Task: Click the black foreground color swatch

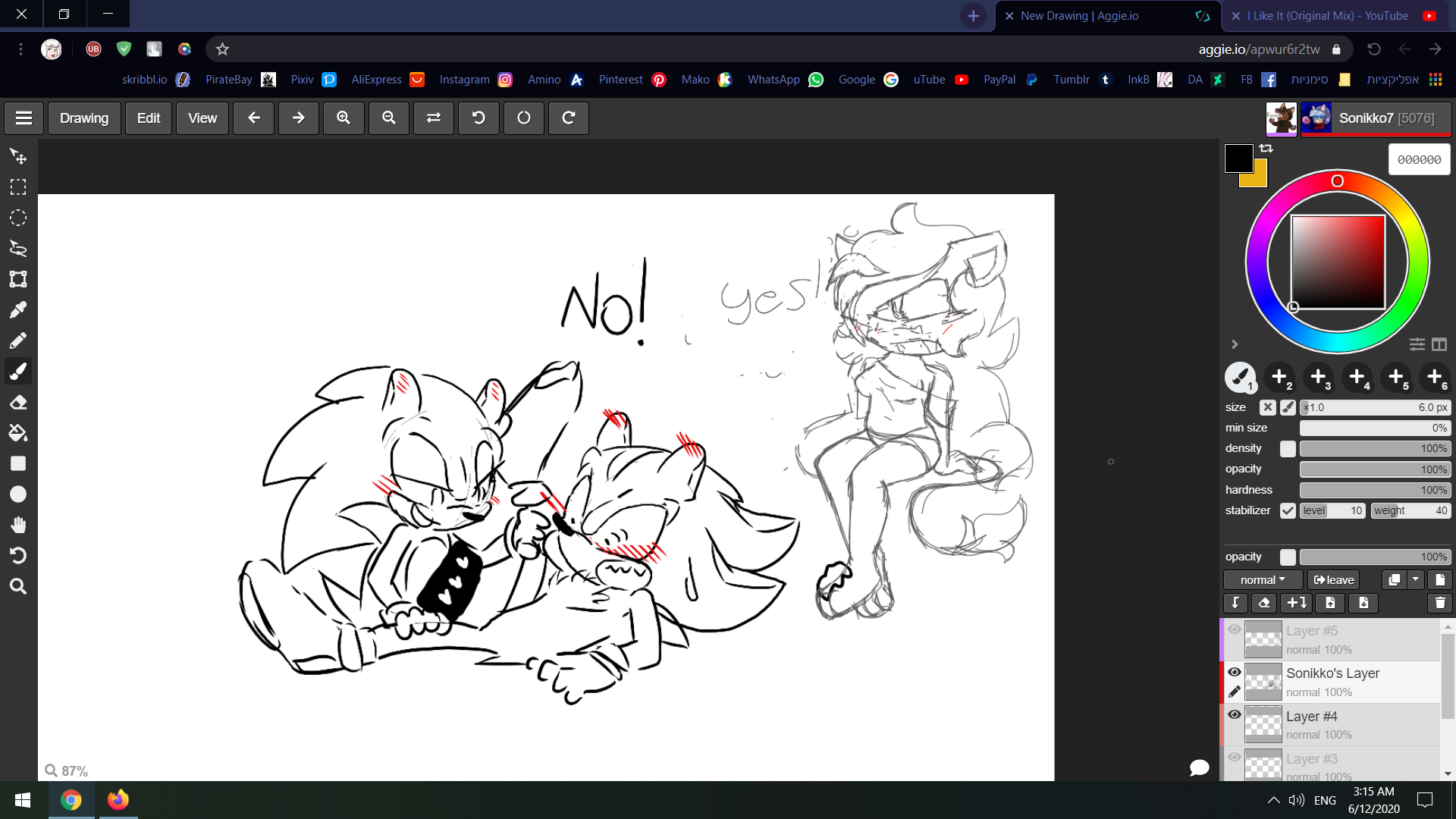Action: click(1238, 158)
